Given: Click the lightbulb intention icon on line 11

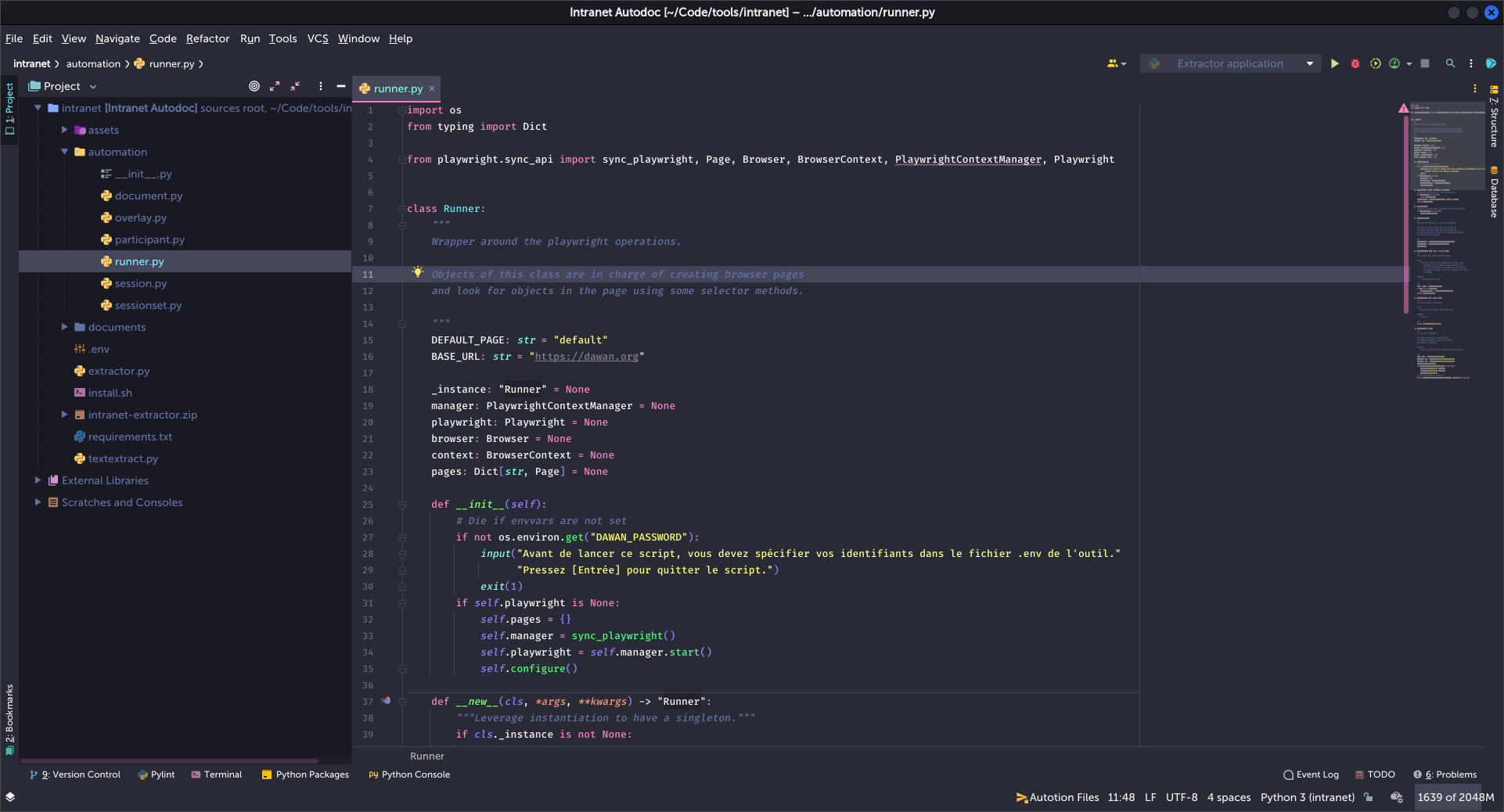Looking at the screenshot, I should [418, 272].
